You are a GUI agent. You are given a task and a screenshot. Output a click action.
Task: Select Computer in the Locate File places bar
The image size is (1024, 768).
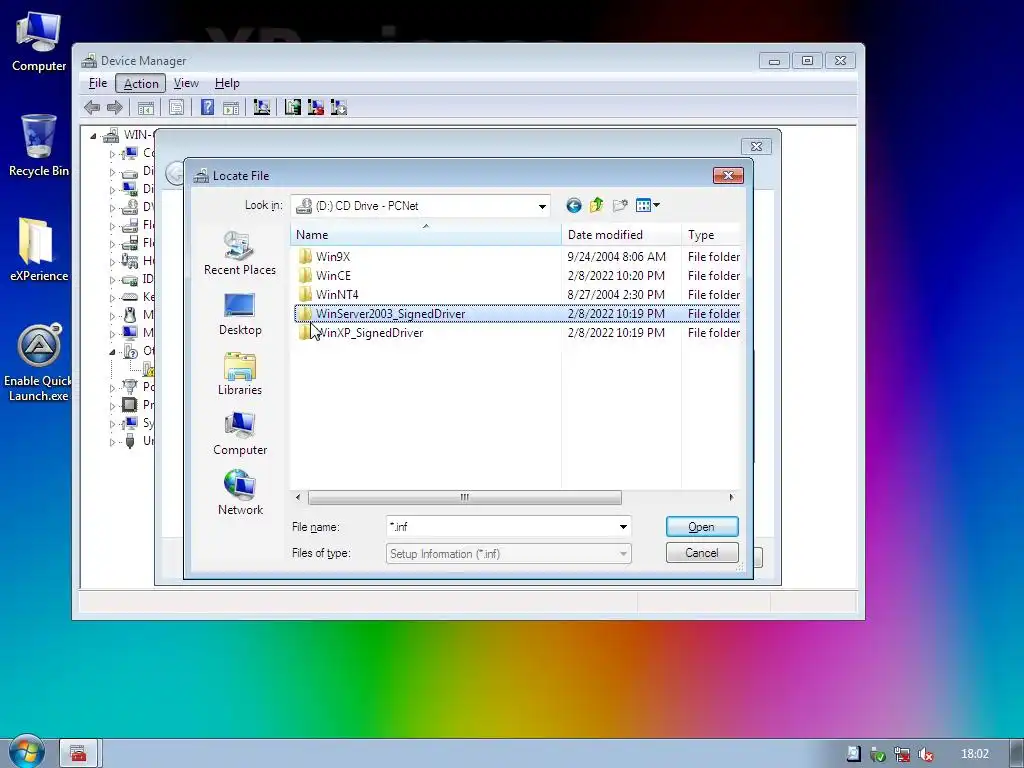(x=240, y=434)
